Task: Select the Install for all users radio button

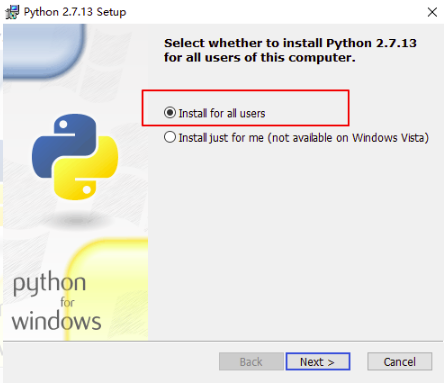Action: coord(170,113)
